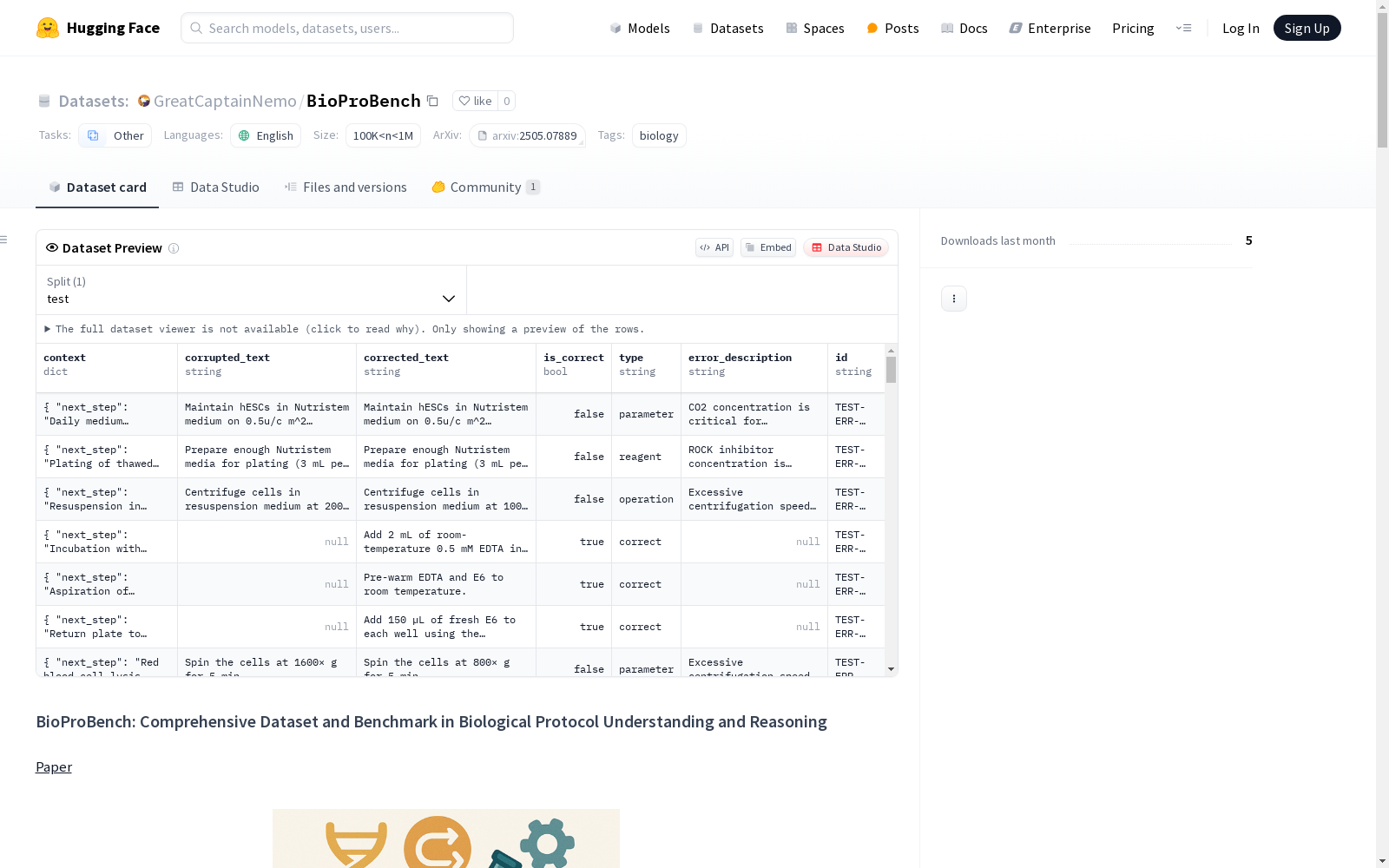Select the 'ROCK inhibitor concentration' cell
The image size is (1389, 868).
click(754, 457)
